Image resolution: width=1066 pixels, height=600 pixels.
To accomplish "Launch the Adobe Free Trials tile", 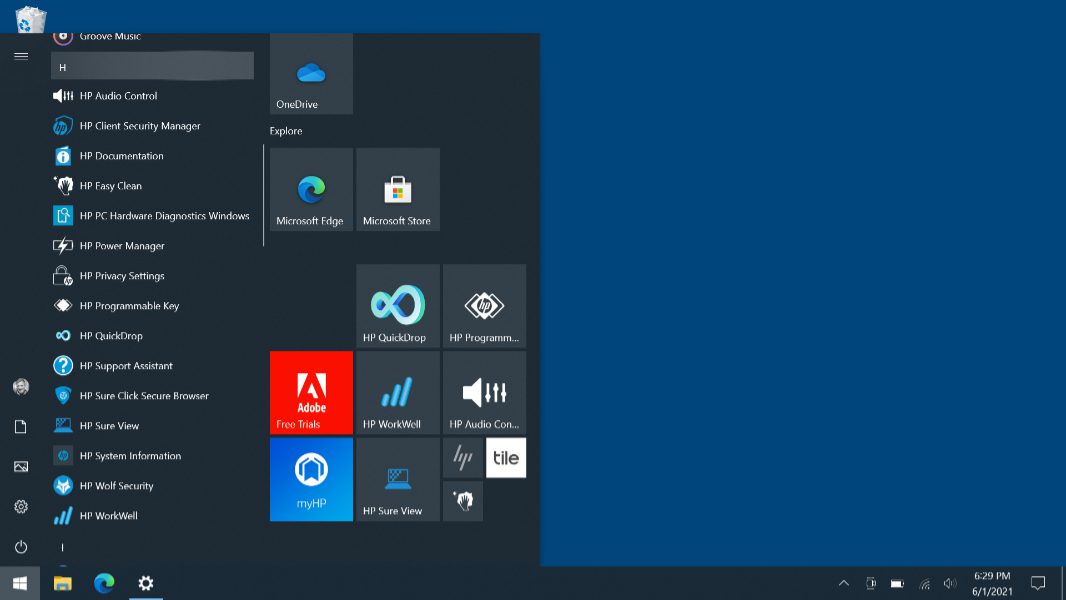I will pos(311,392).
